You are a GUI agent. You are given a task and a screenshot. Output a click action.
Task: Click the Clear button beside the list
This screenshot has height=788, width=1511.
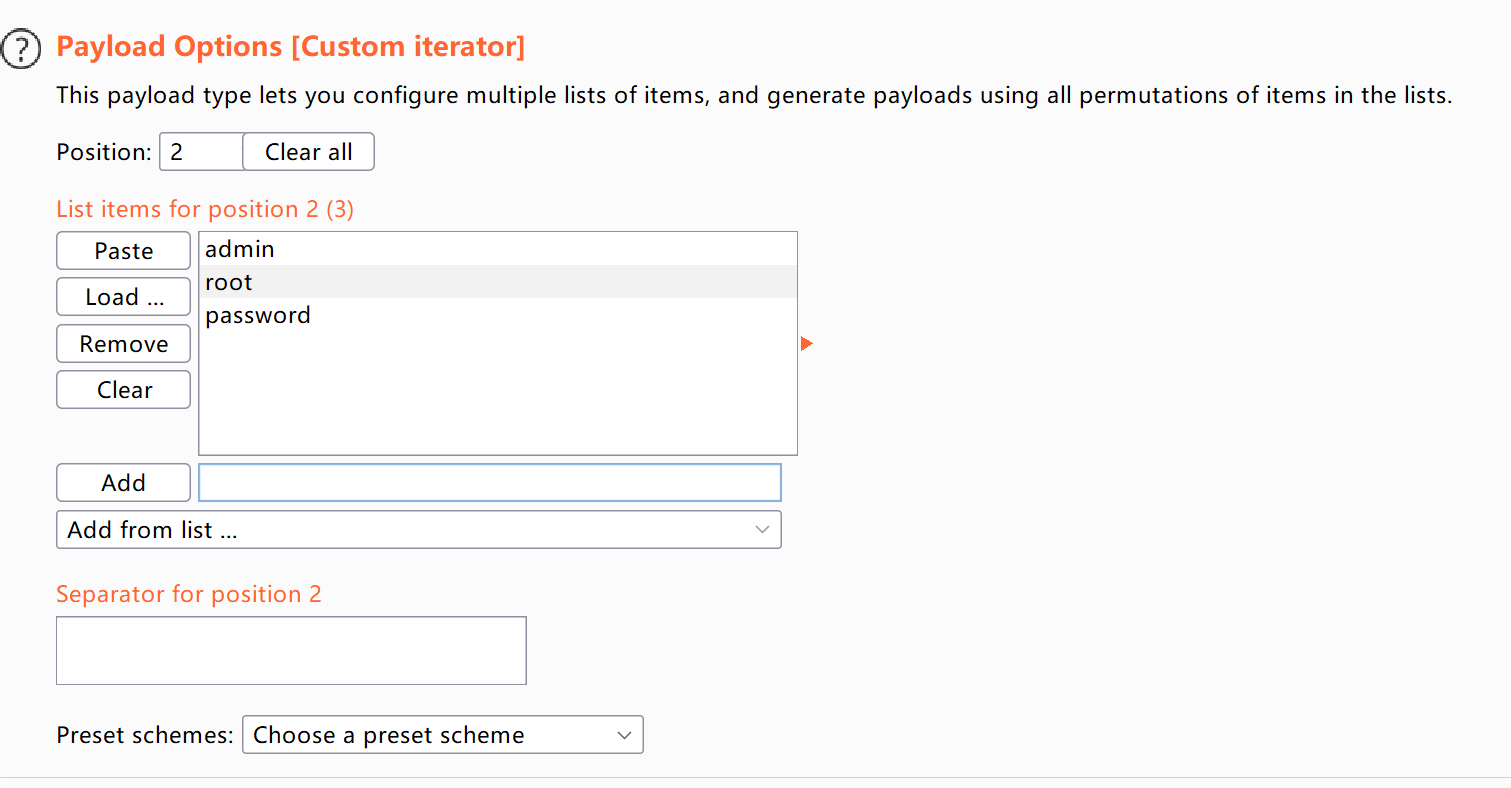click(123, 390)
